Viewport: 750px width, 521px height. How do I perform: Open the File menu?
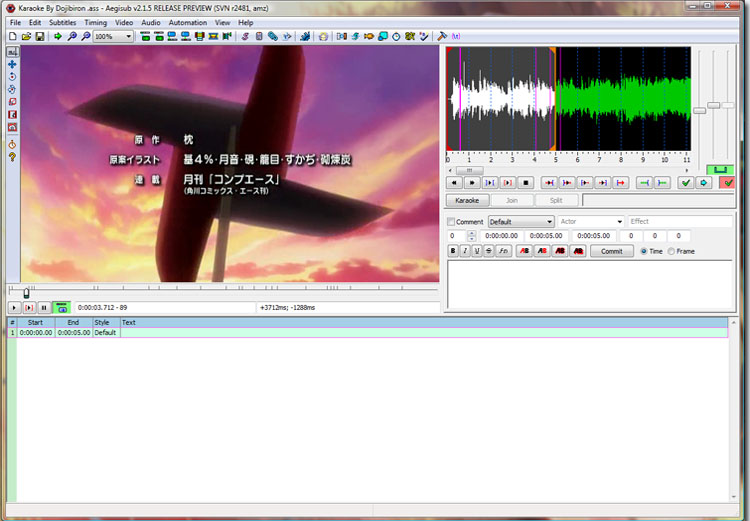coord(15,22)
